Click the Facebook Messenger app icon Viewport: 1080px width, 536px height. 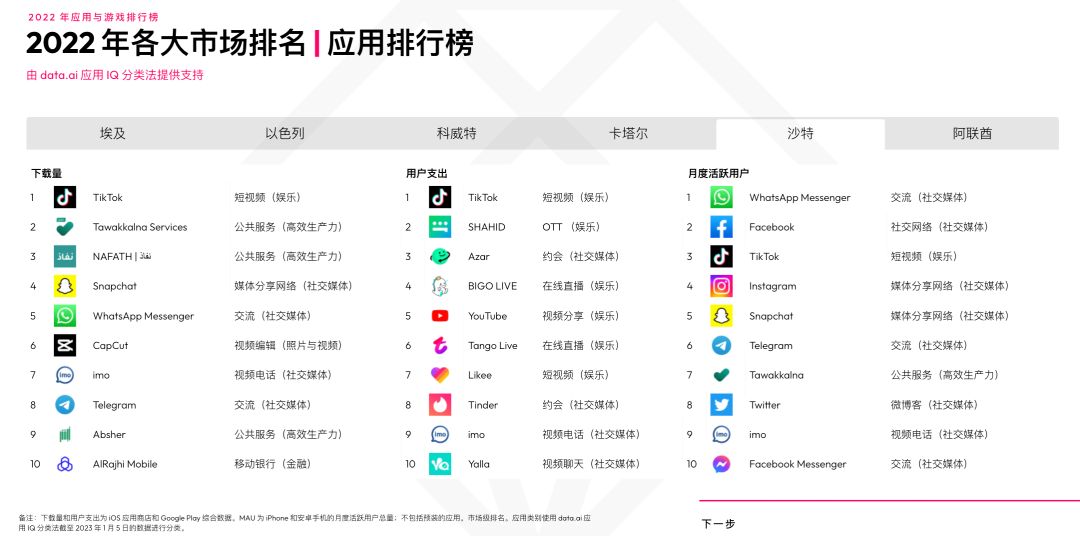click(x=722, y=464)
